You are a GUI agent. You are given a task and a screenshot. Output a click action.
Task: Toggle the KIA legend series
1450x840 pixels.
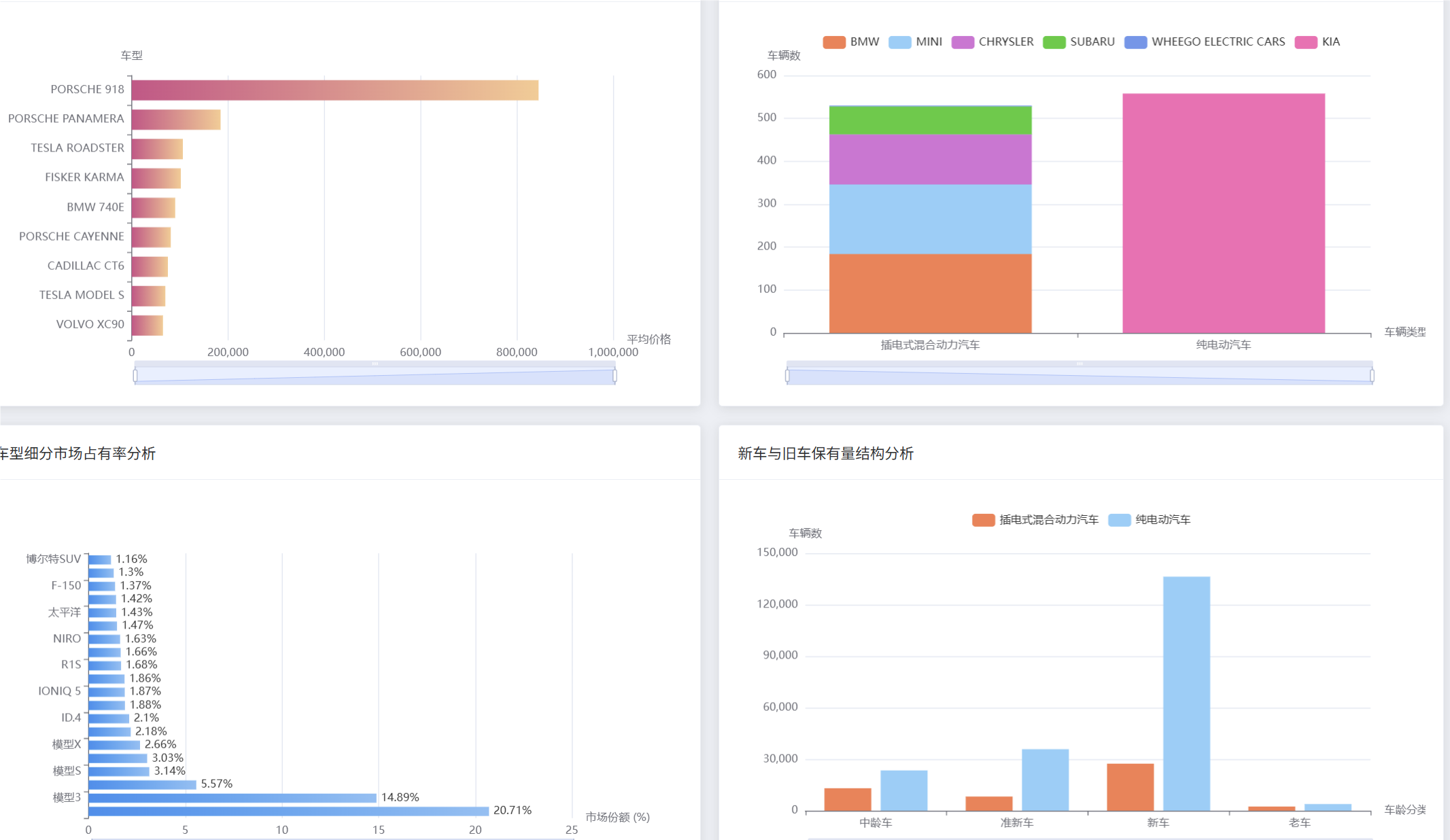point(1317,41)
